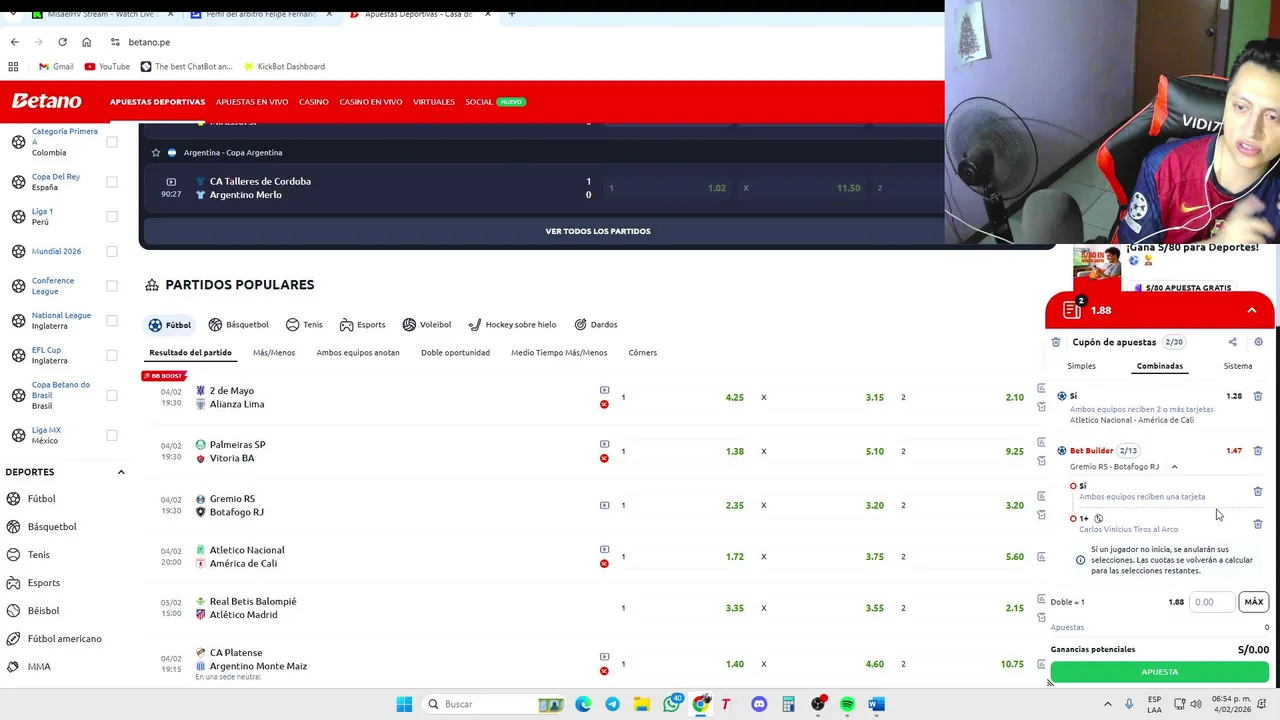Switch to Simples bet tab
Image resolution: width=1280 pixels, height=720 pixels.
[1081, 366]
